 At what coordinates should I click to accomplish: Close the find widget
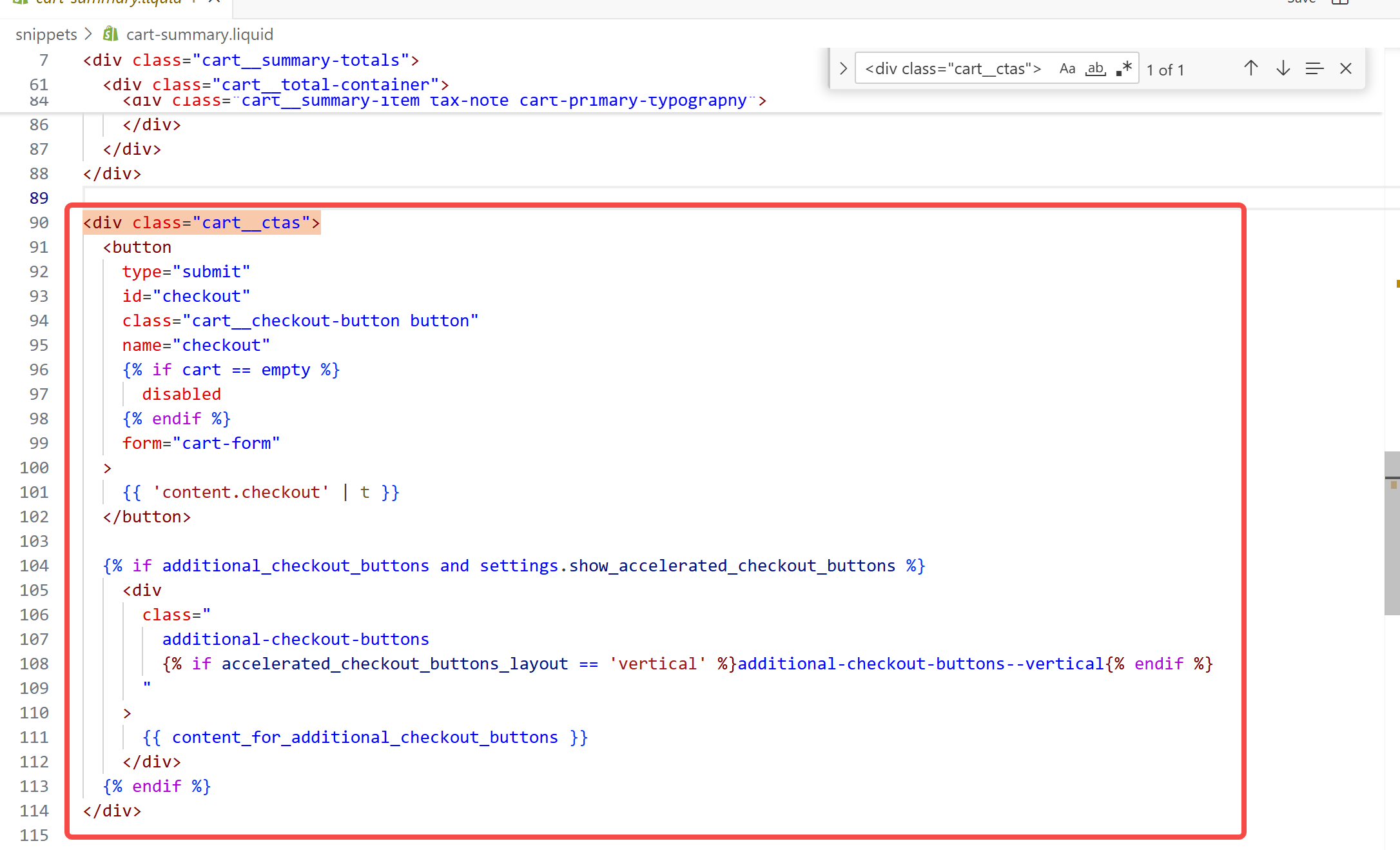point(1346,68)
